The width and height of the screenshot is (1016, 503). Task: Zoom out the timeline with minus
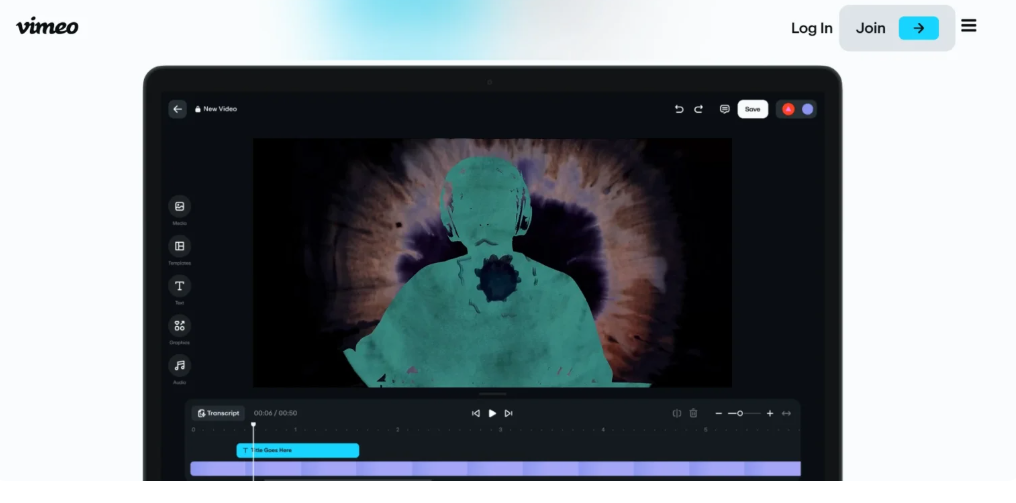point(719,414)
